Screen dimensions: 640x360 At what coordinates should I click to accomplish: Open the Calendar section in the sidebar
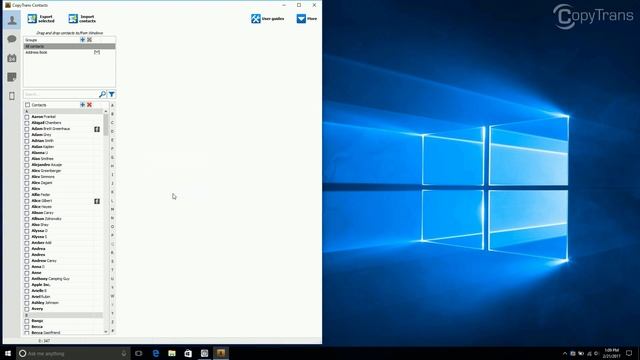[12, 58]
